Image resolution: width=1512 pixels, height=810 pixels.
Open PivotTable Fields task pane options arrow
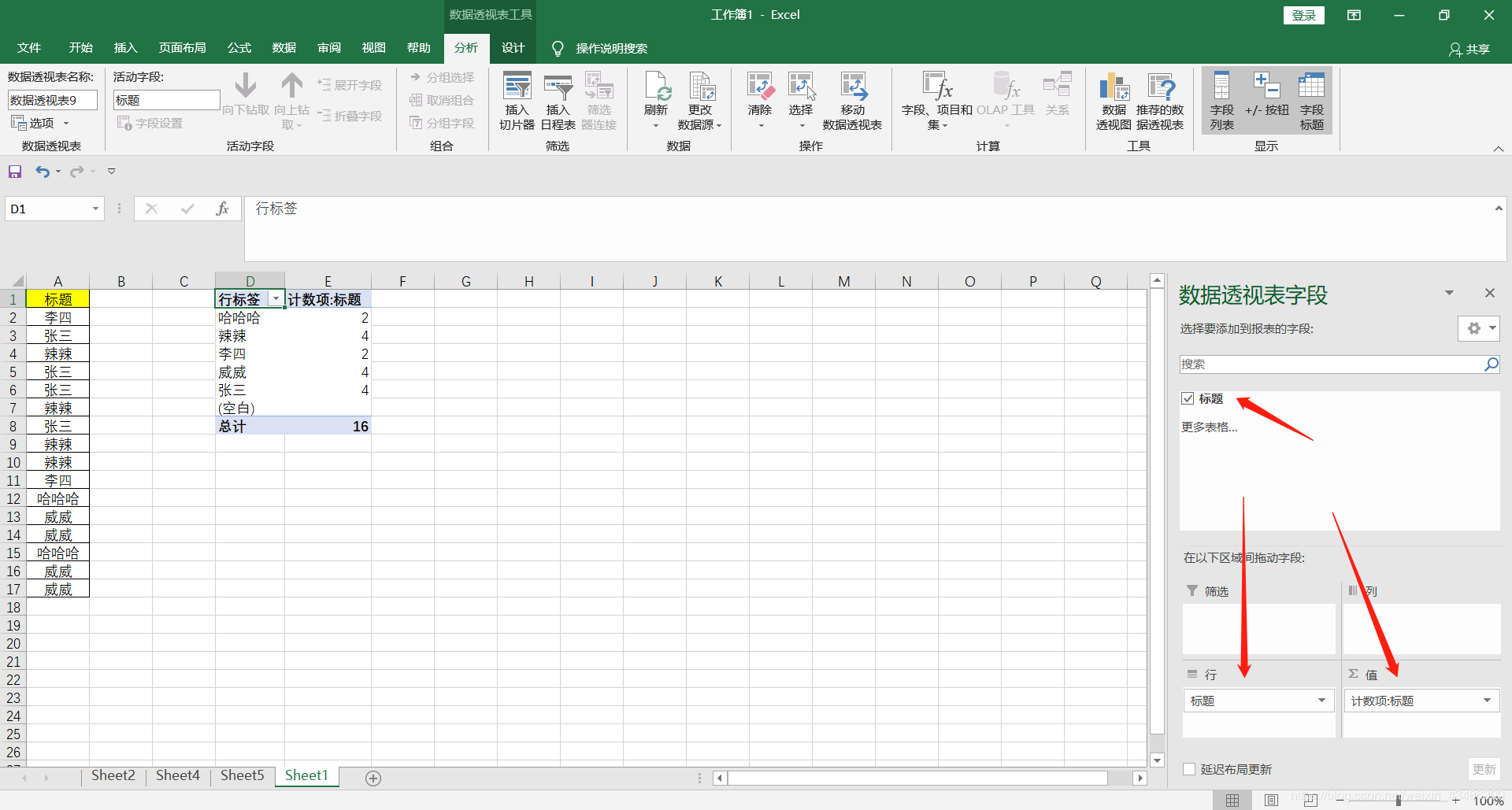1449,293
